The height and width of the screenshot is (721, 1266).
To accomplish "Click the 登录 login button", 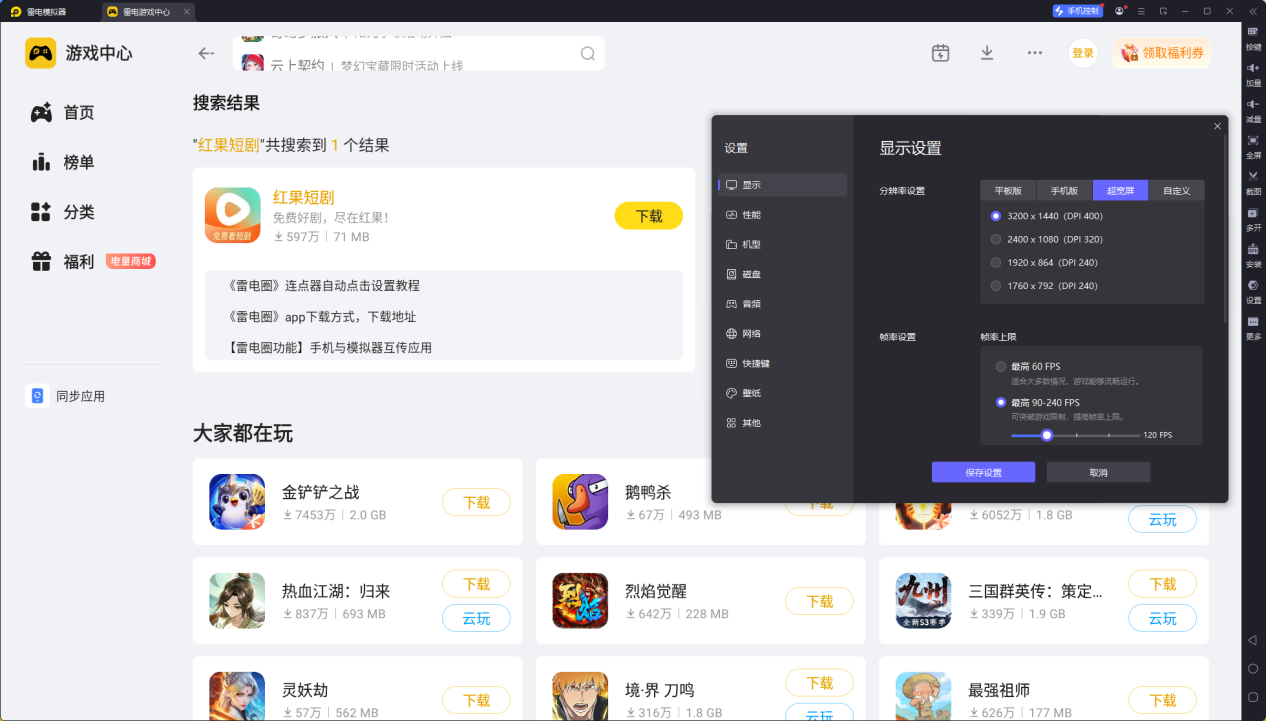I will click(1083, 53).
